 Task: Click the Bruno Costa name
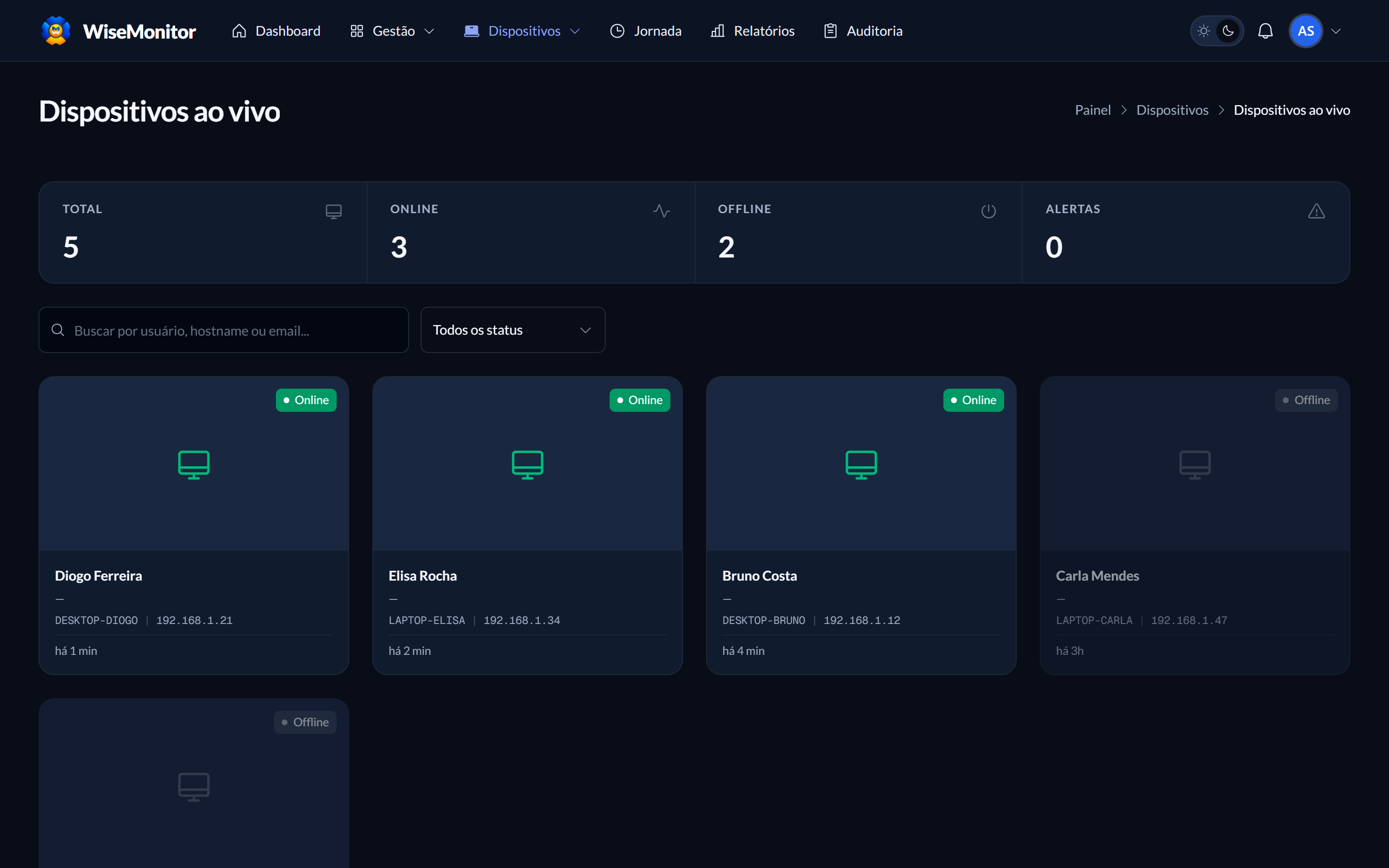point(759,576)
